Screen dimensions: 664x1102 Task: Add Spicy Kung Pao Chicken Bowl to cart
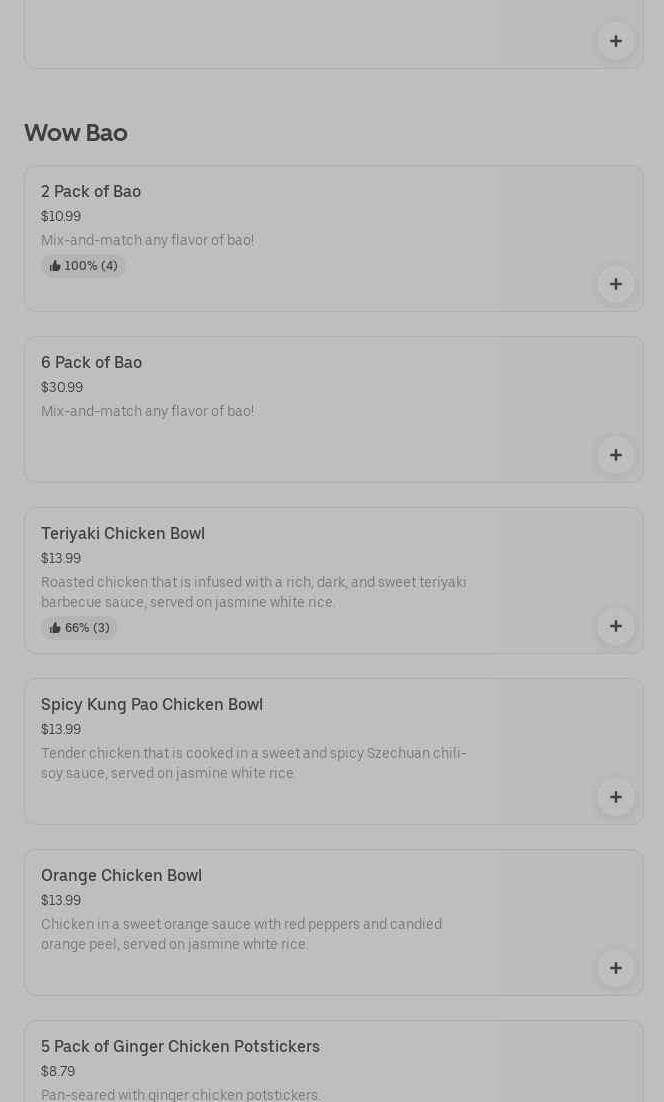pyautogui.click(x=615, y=797)
